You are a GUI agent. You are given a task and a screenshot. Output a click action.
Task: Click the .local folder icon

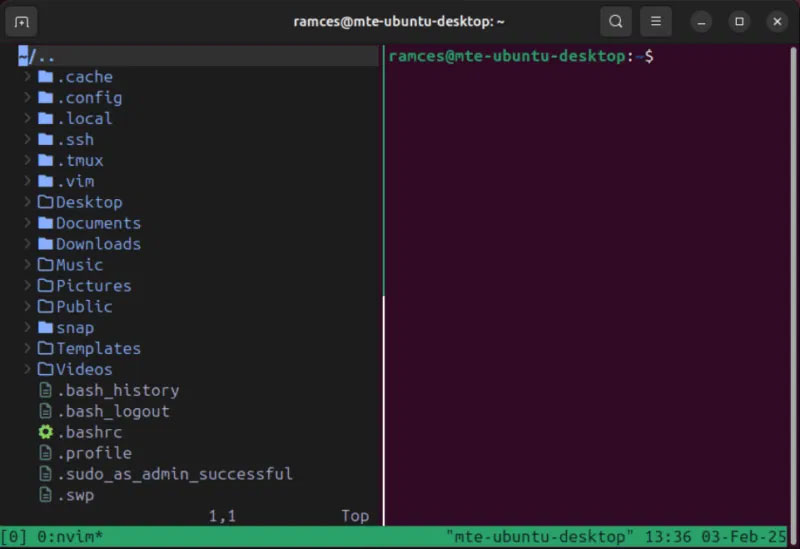pos(45,119)
